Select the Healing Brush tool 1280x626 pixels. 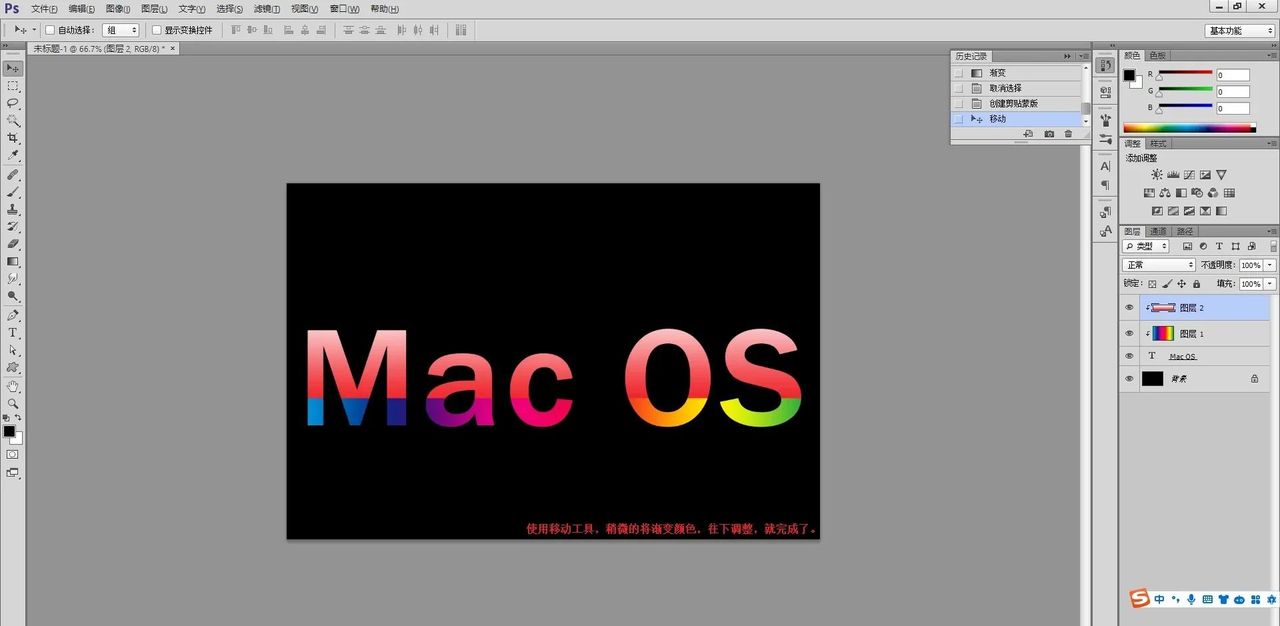[13, 175]
